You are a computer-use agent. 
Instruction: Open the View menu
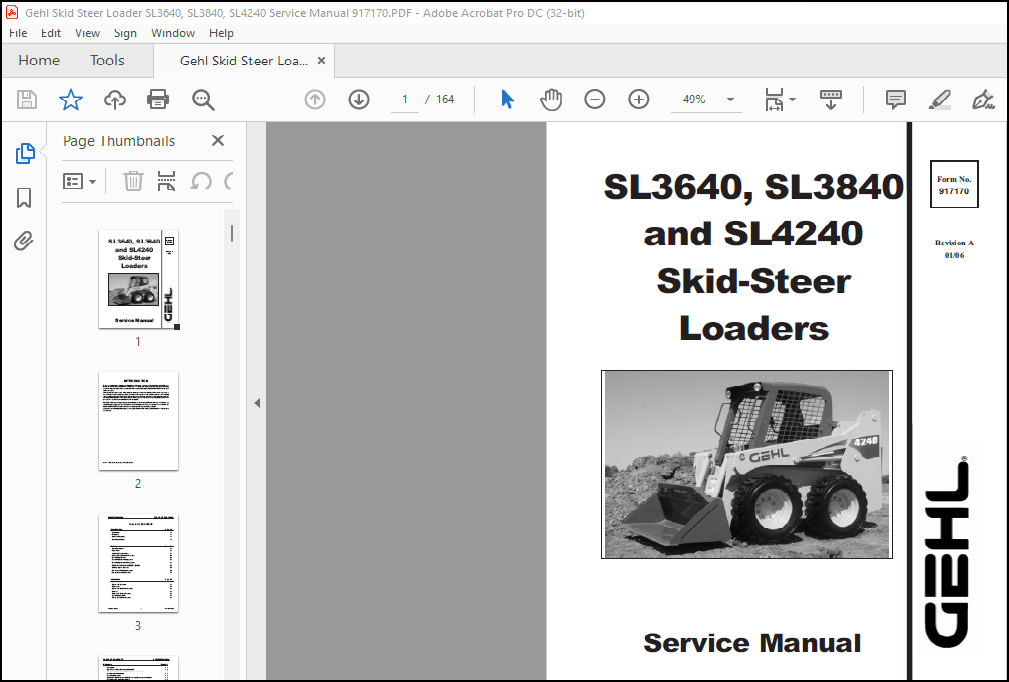(x=88, y=33)
